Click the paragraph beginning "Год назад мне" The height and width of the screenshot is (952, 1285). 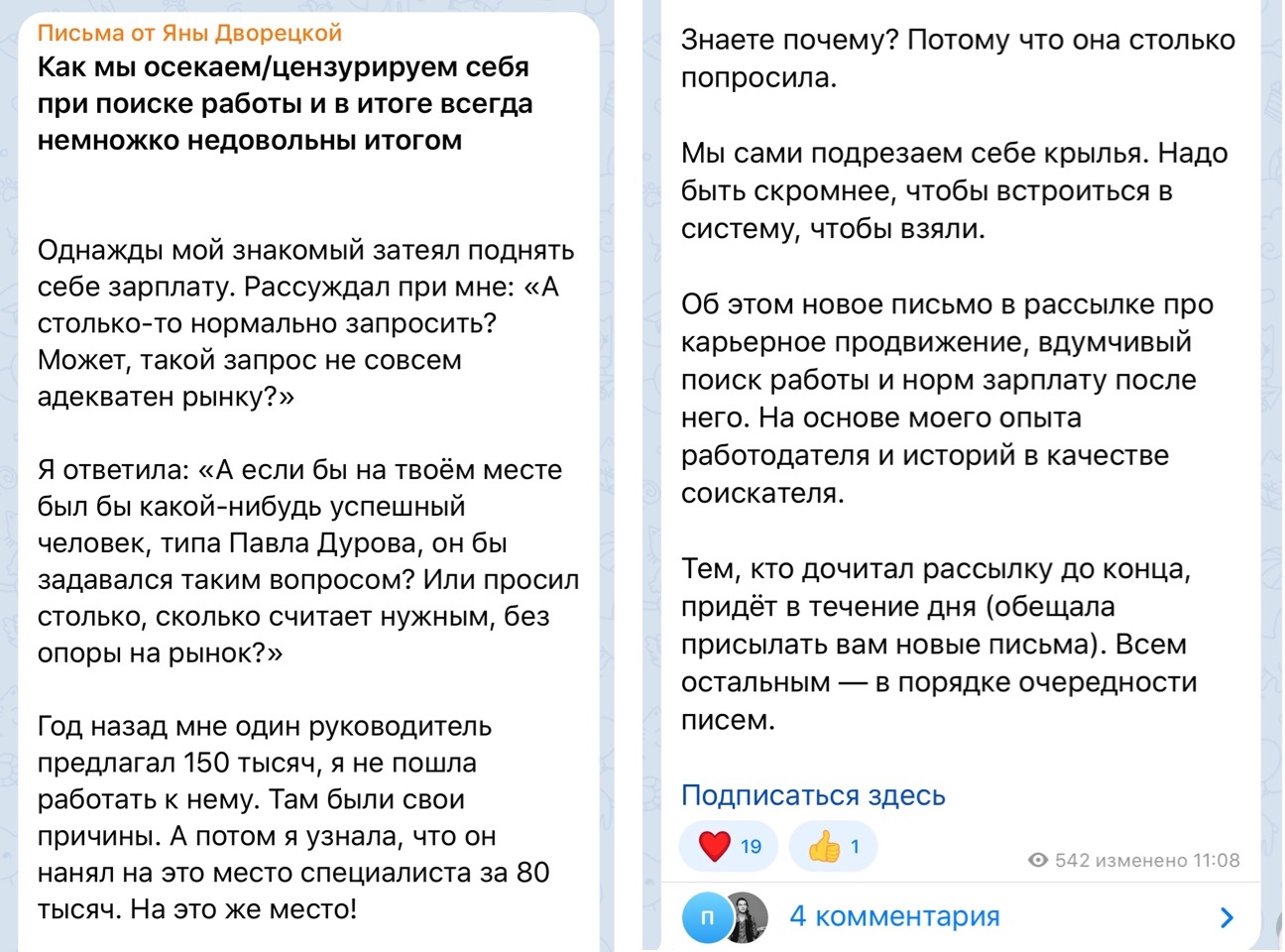293,817
